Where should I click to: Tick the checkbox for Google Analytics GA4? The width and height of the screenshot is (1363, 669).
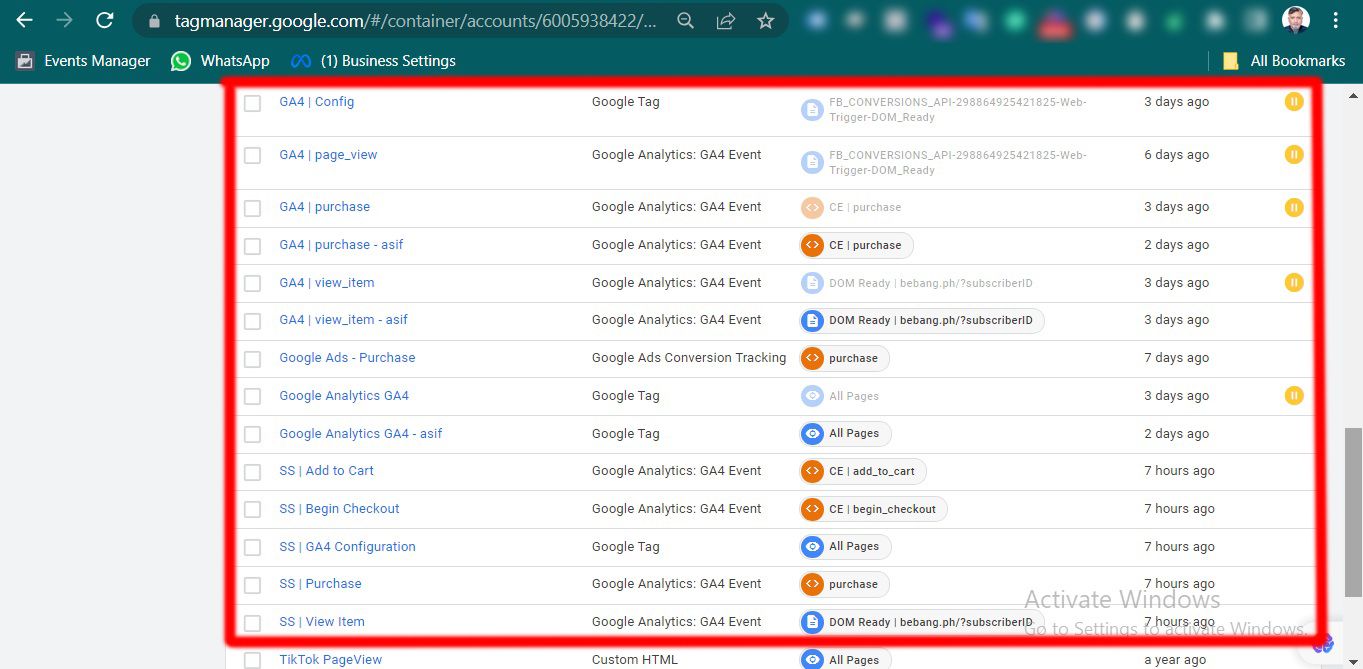tap(252, 397)
